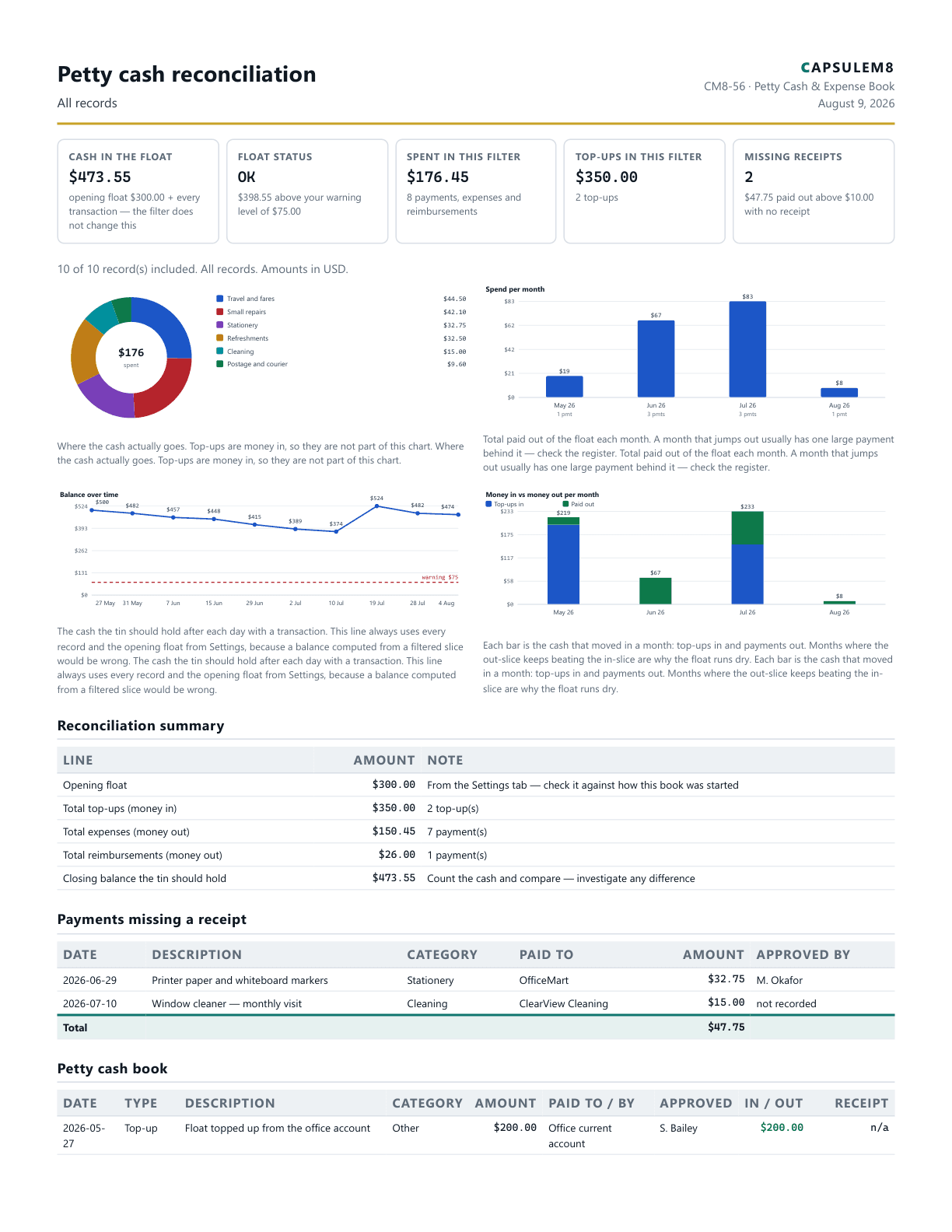Click the CAPSULEM8 logo
This screenshot has height=1232, width=952.
[x=847, y=68]
